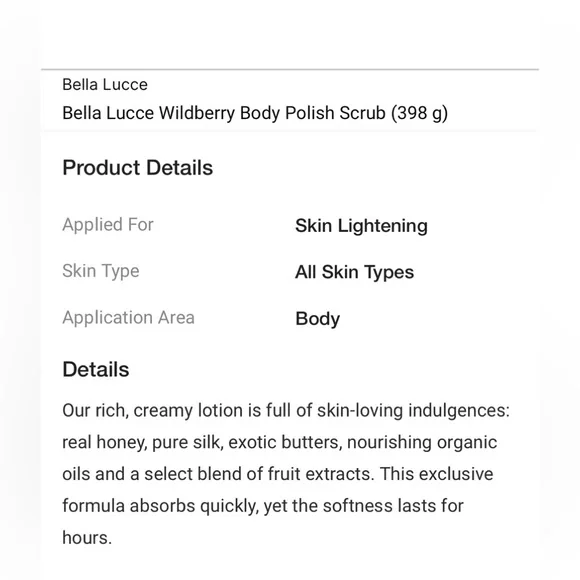This screenshot has width=580, height=580.
Task: Click the Skin Type label
Action: pos(101,271)
